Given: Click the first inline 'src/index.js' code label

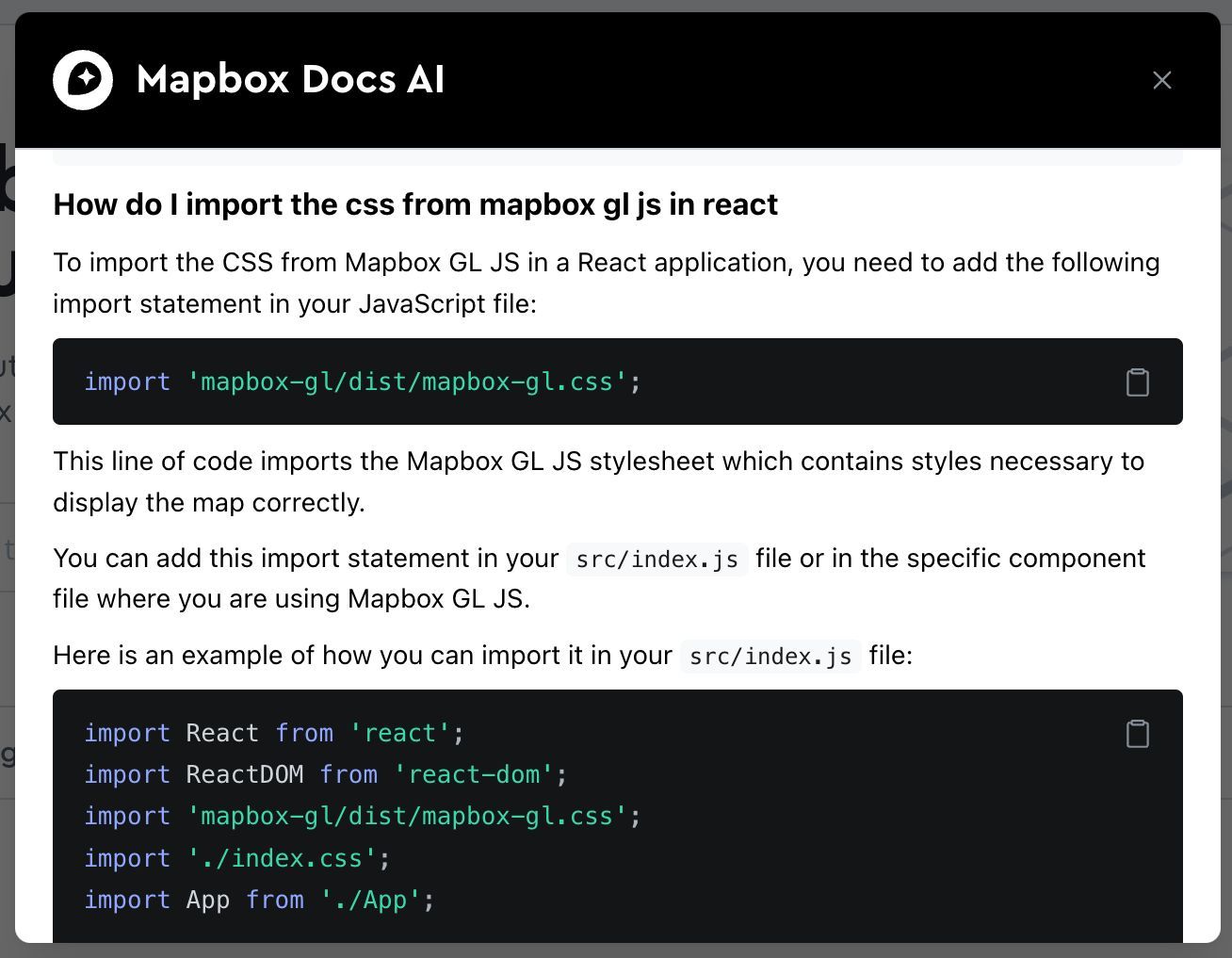Looking at the screenshot, I should point(657,560).
